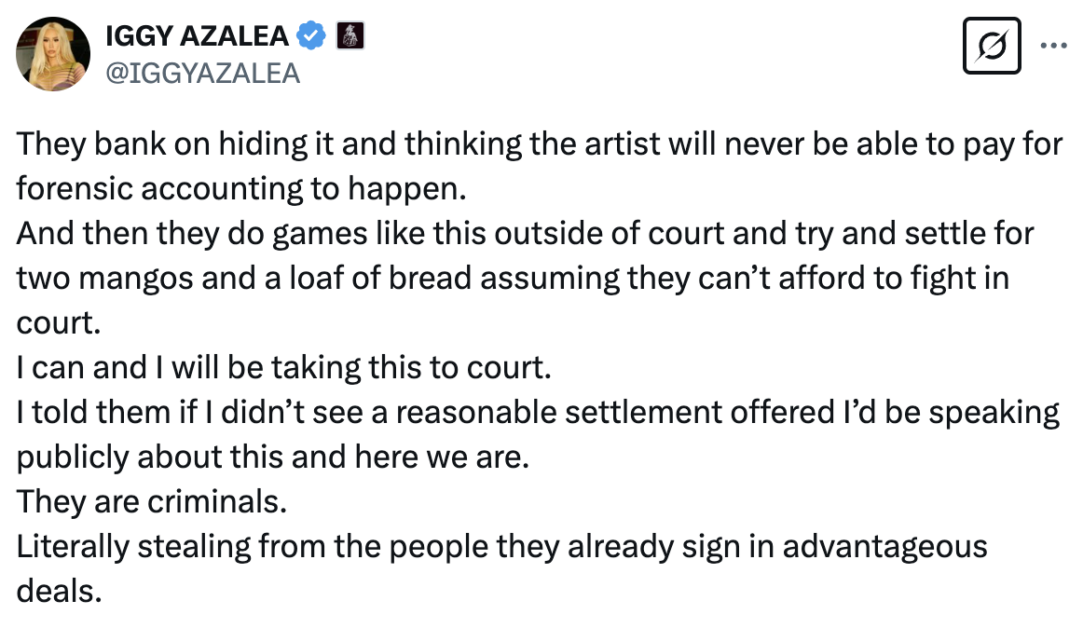Click the text "publicly about this and here we are."
Screen dimensions: 1083x628
[273, 457]
